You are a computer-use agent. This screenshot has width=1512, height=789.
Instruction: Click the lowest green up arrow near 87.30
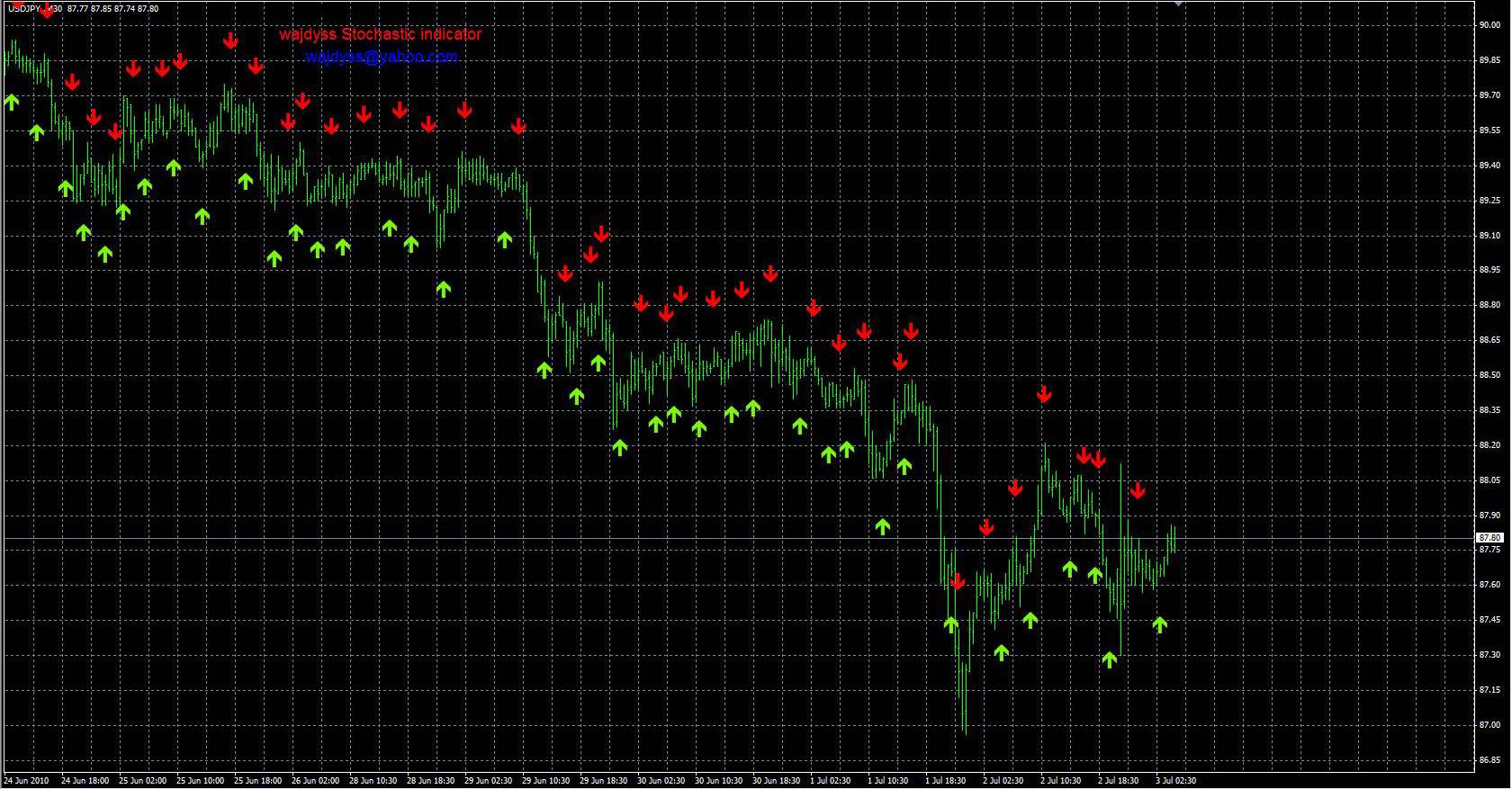(1109, 660)
